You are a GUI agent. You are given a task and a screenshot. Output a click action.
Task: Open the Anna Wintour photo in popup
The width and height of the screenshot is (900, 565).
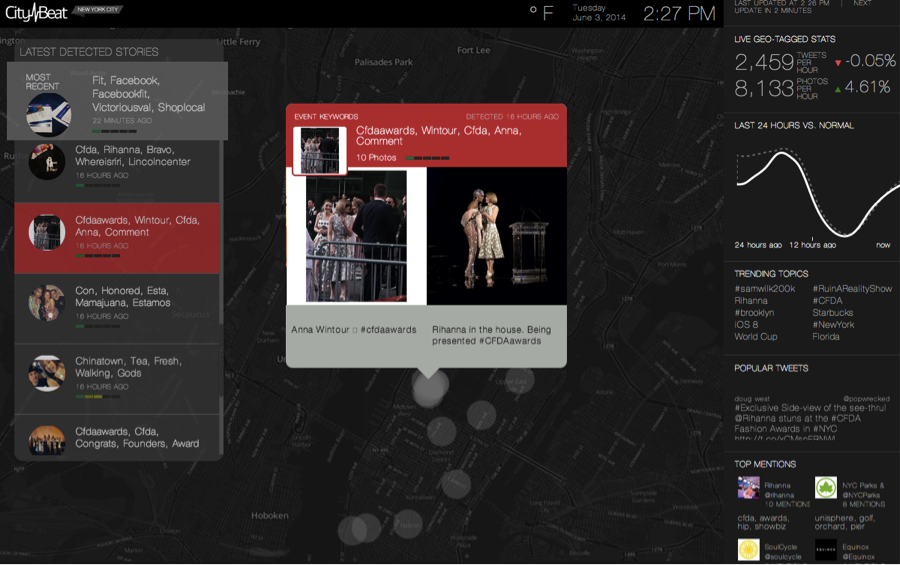[x=356, y=236]
